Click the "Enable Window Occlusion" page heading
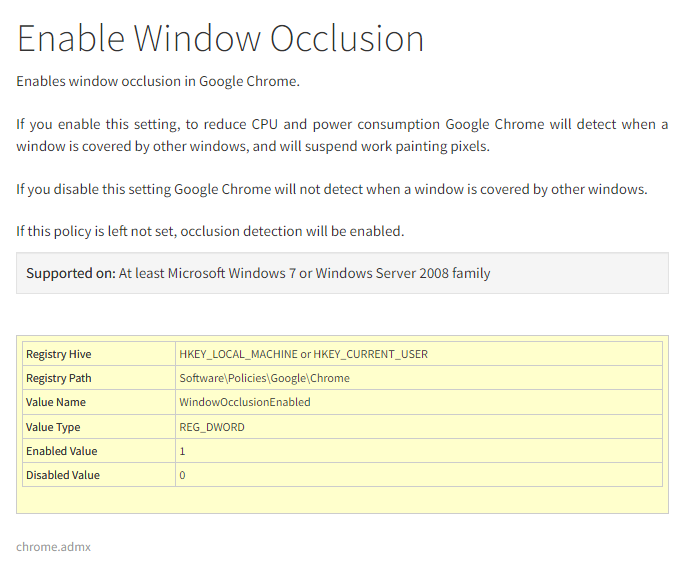The width and height of the screenshot is (687, 578). pyautogui.click(x=220, y=38)
